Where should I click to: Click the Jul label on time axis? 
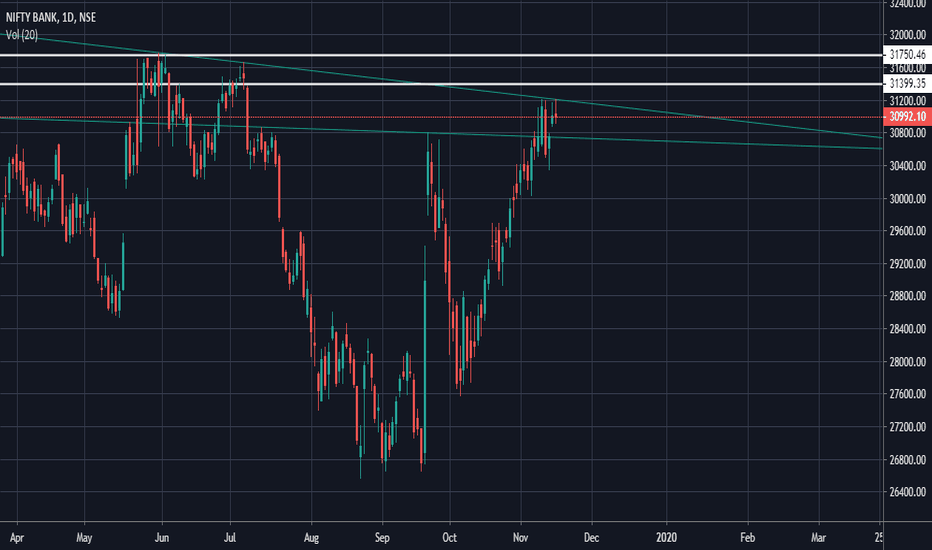230,538
